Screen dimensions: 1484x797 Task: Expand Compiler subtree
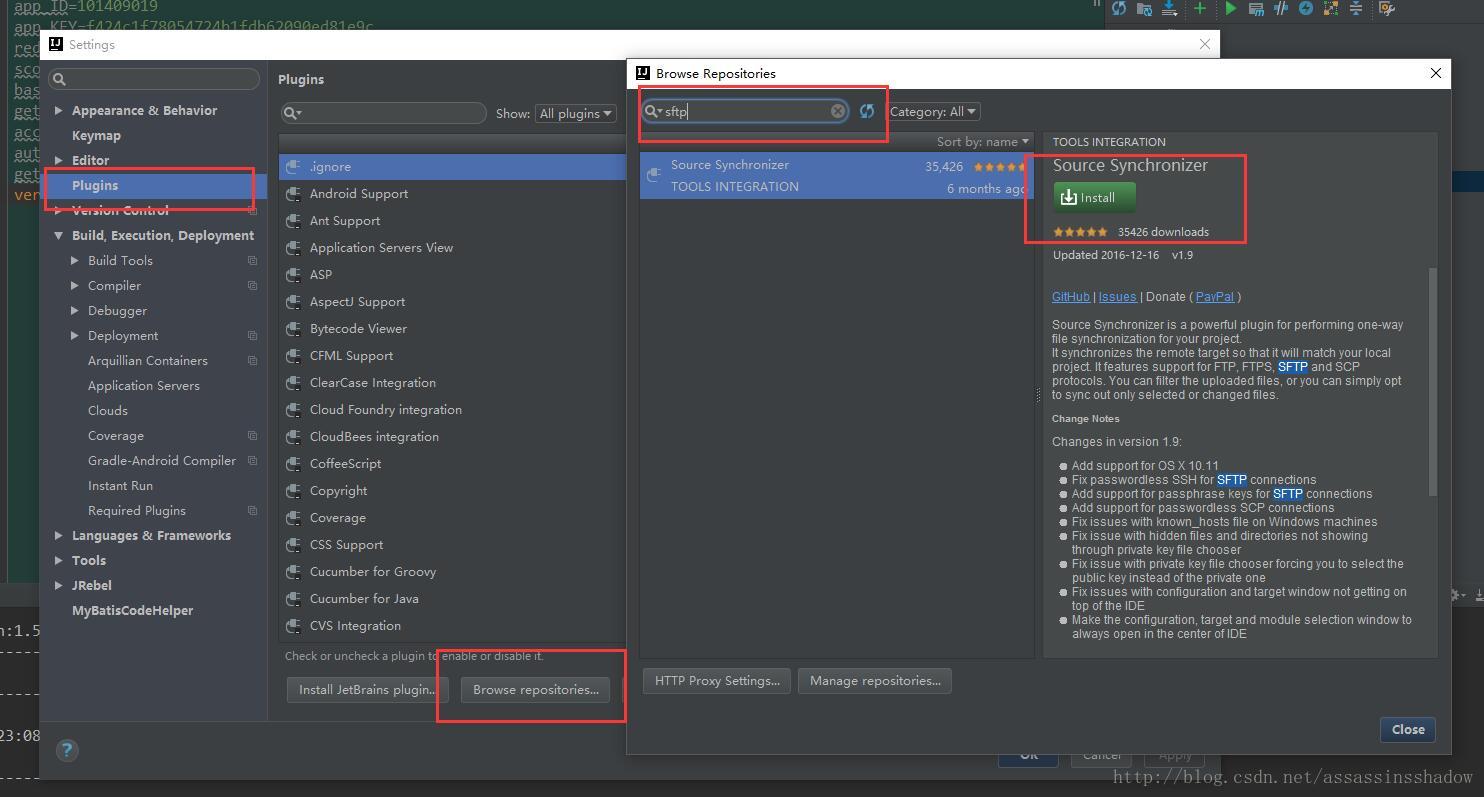pyautogui.click(x=74, y=286)
